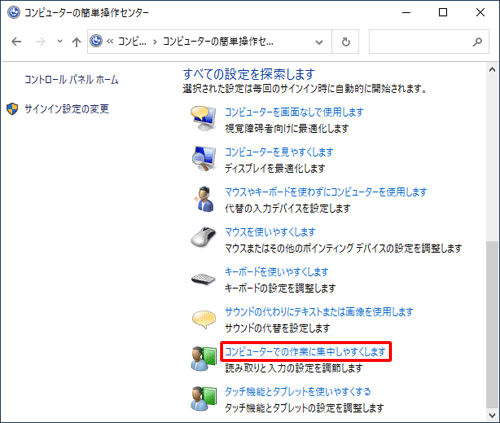Image resolution: width=500 pixels, height=423 pixels.
Task: Click the magnifier search icon
Action: click(477, 42)
